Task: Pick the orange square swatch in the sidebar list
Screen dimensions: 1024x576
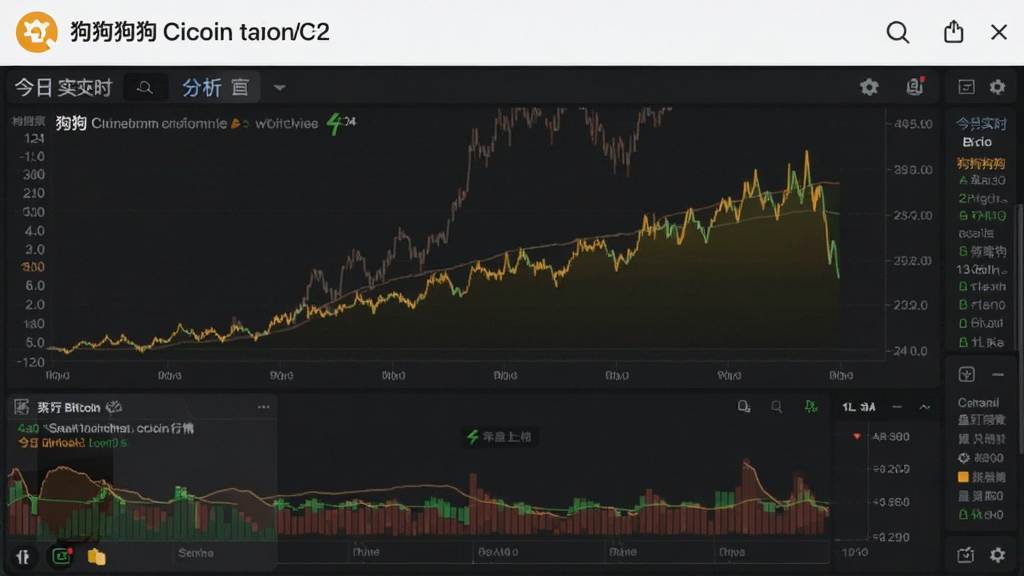Action: [963, 477]
